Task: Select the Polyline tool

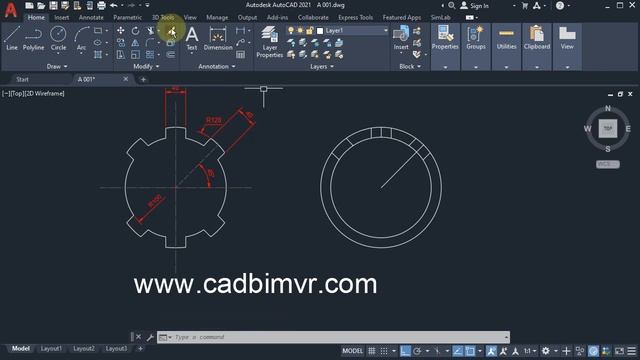Action: [x=33, y=38]
